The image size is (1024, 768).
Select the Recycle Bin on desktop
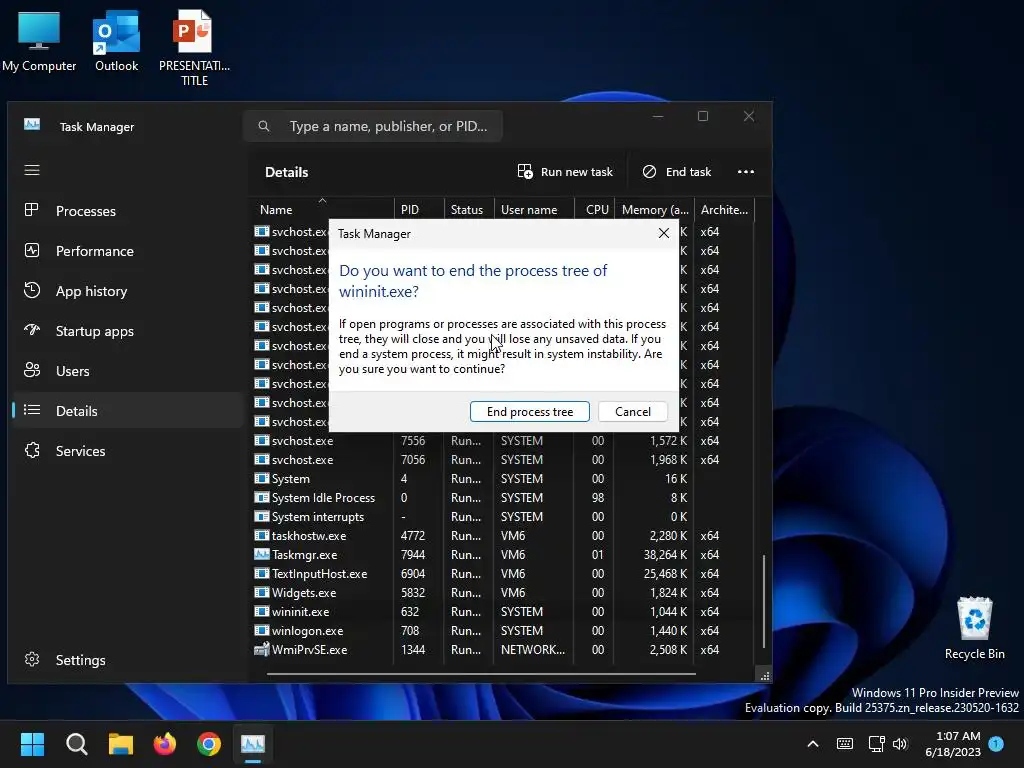pos(974,628)
